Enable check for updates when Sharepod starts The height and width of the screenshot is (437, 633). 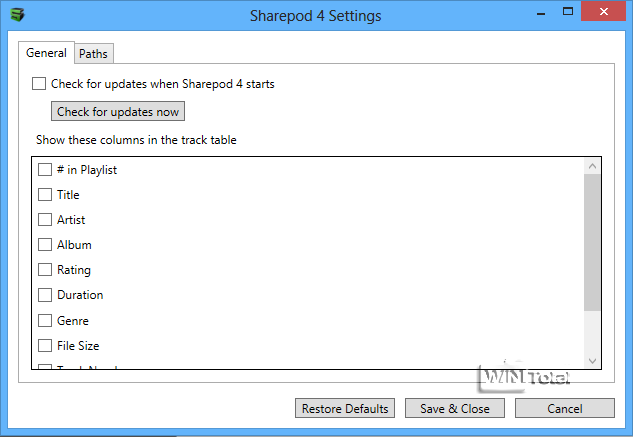(x=39, y=84)
